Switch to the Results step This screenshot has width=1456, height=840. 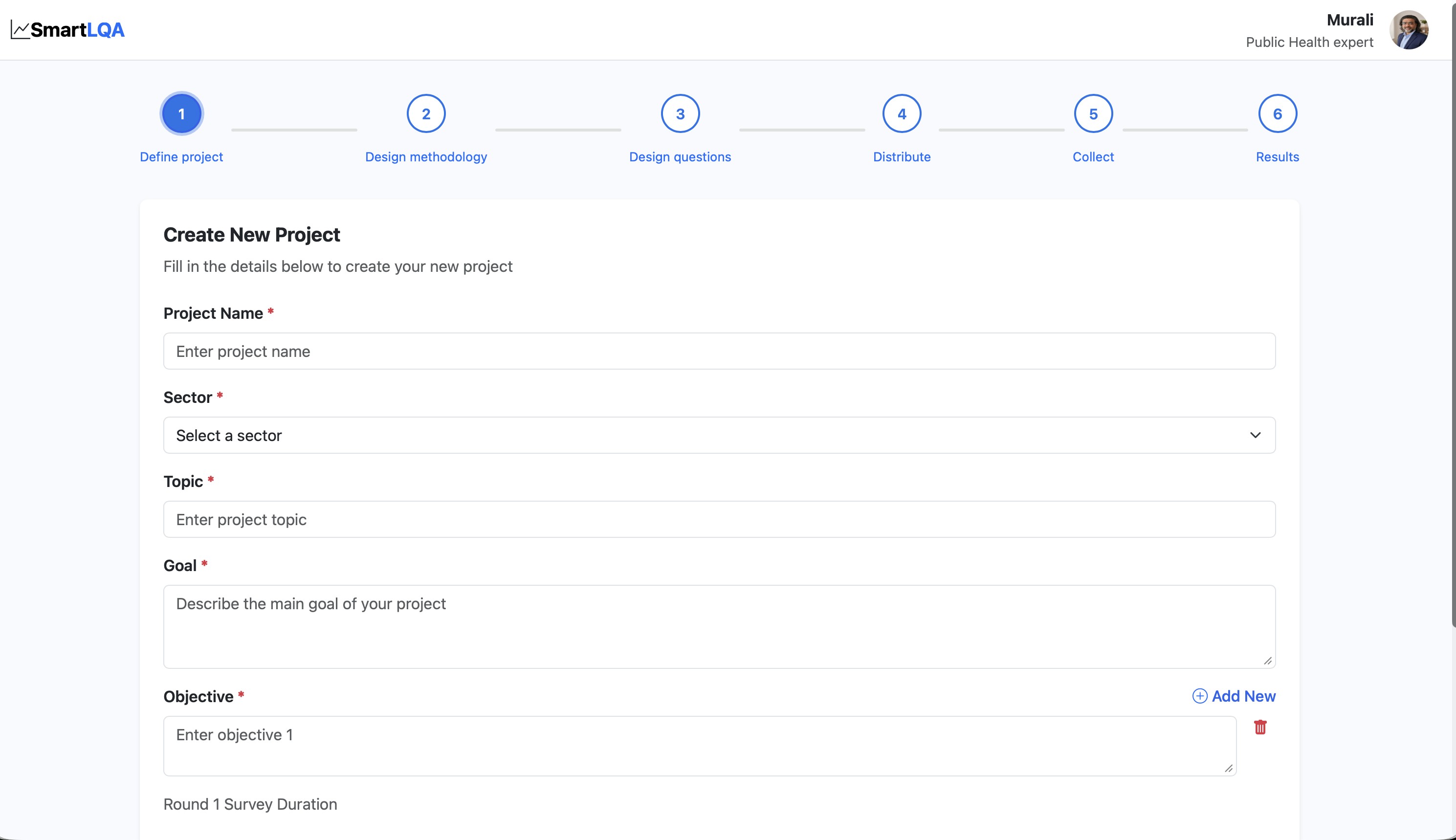1277,156
